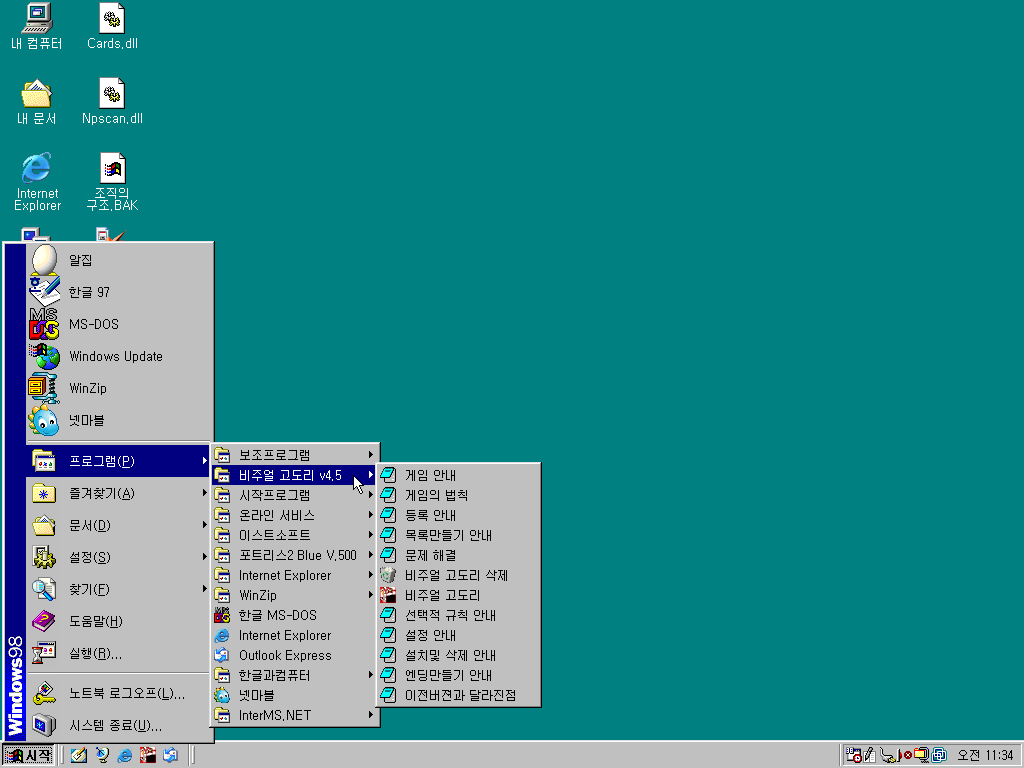This screenshot has width=1024, height=768.
Task: Run 비주얼 고도리 삭제 uninstaller
Action: pyautogui.click(x=458, y=575)
